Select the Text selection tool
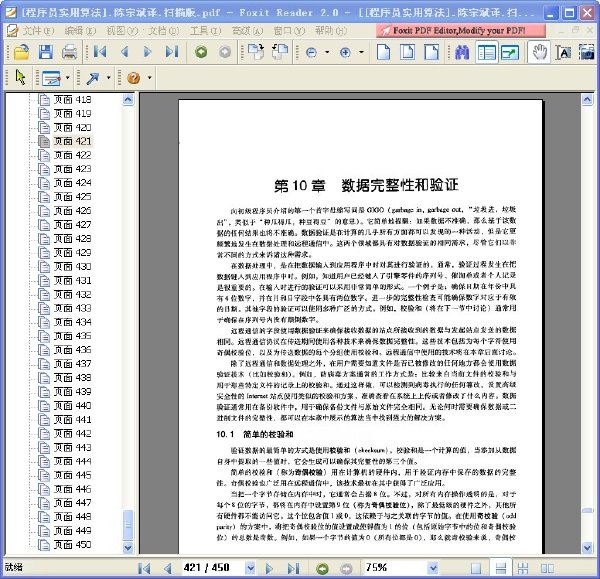The width and height of the screenshot is (600, 579). [563, 52]
